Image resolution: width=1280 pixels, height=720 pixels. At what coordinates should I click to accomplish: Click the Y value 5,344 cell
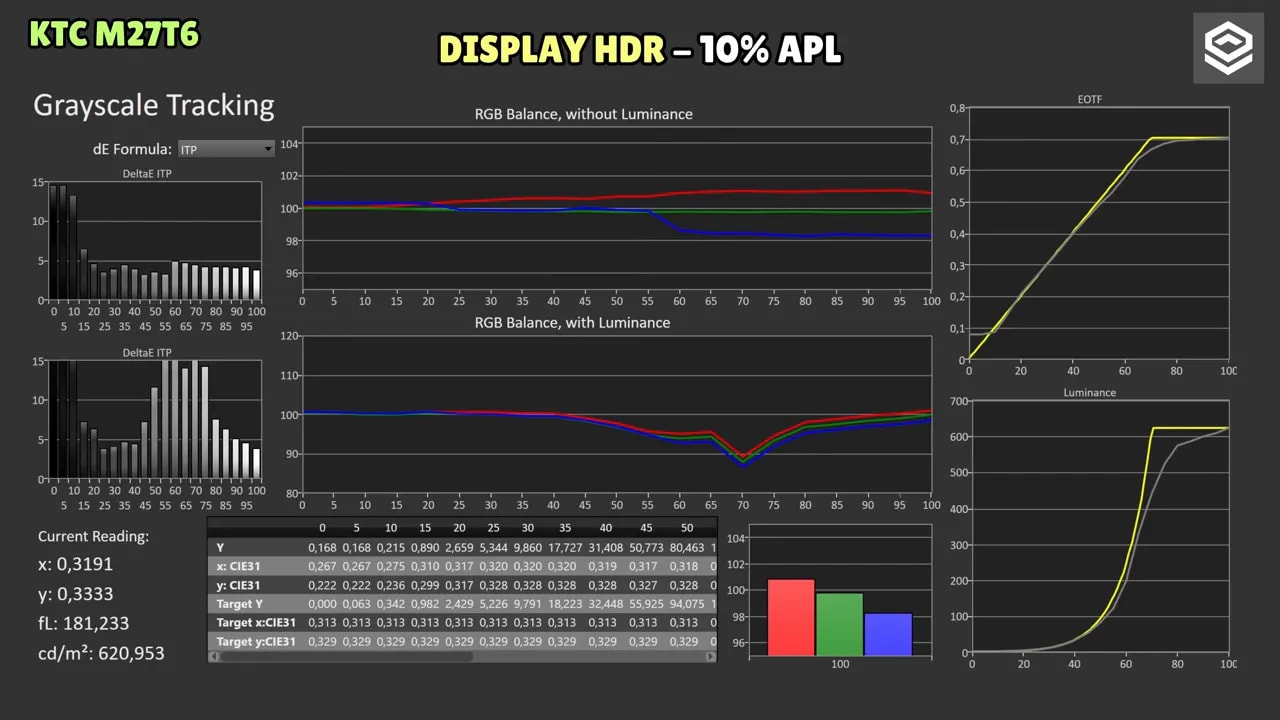pos(492,547)
